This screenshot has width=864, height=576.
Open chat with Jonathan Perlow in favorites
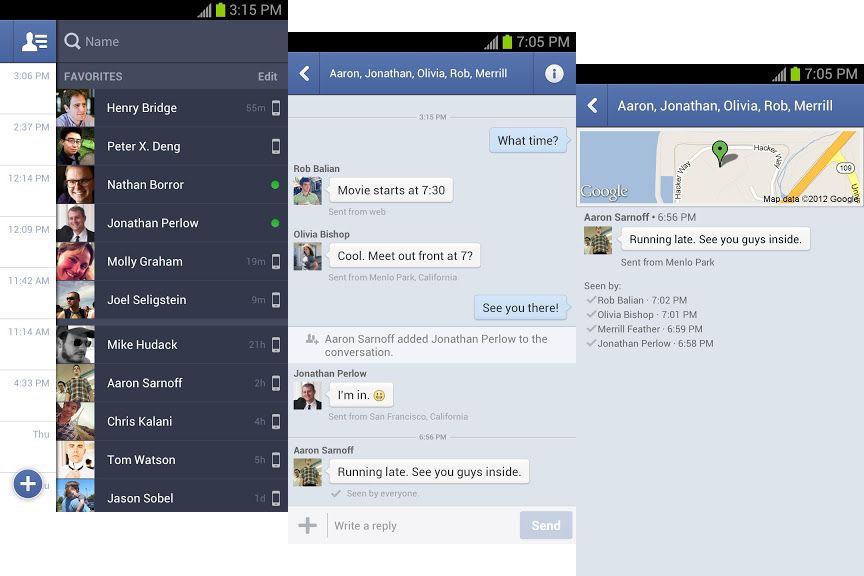(172, 223)
